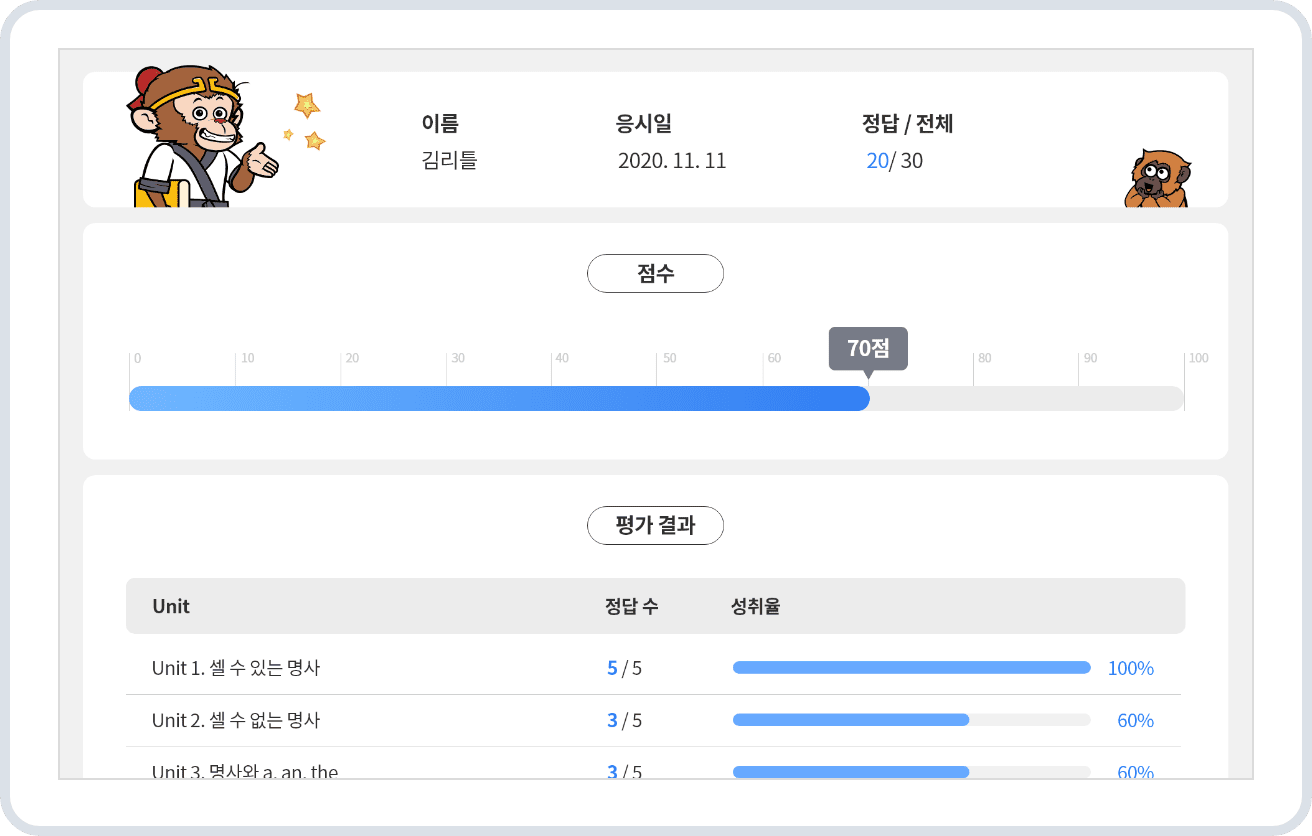This screenshot has width=1312, height=836.
Task: Click the 정답 수 column header
Action: (631, 606)
